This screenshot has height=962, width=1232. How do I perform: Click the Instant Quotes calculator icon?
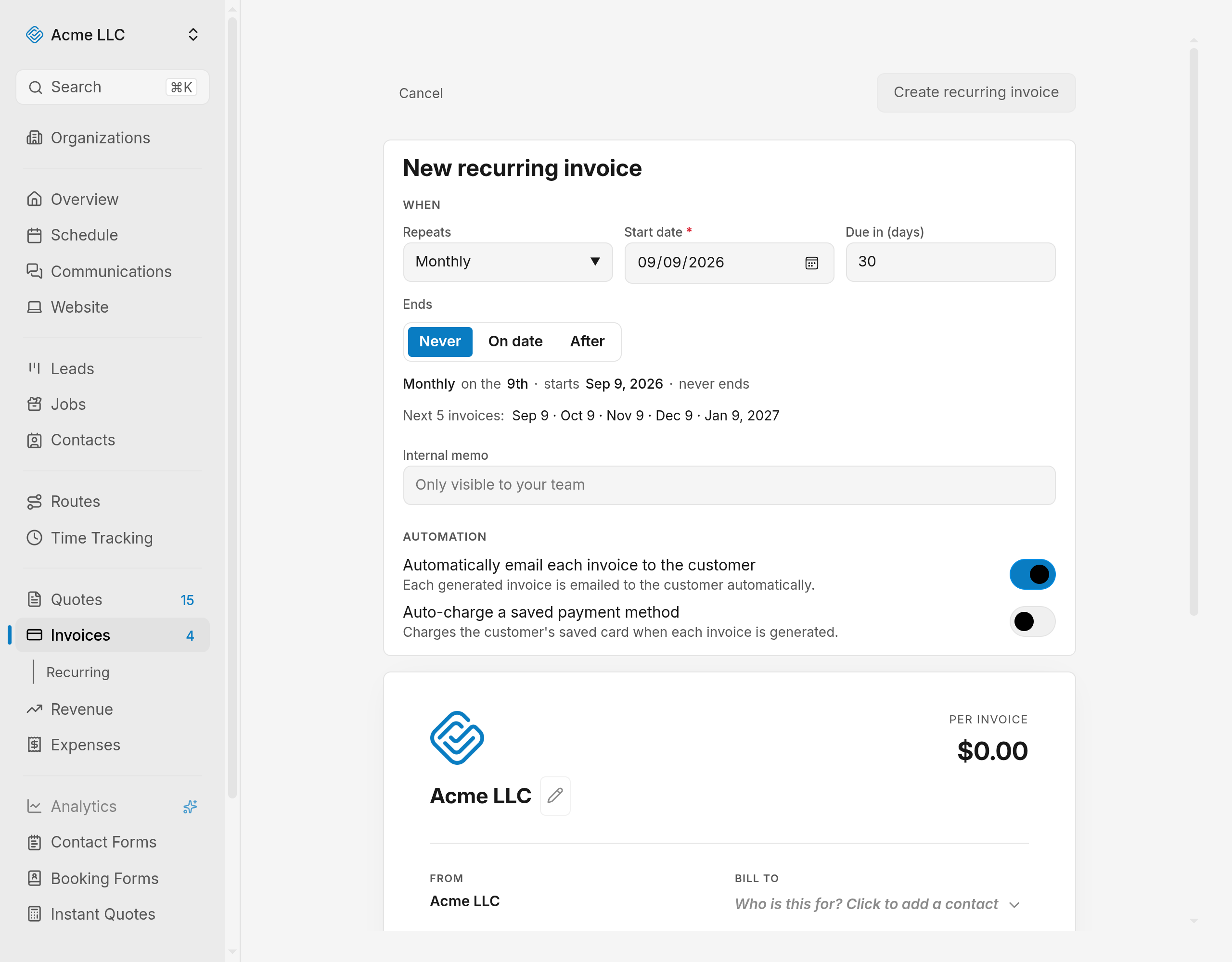[35, 914]
